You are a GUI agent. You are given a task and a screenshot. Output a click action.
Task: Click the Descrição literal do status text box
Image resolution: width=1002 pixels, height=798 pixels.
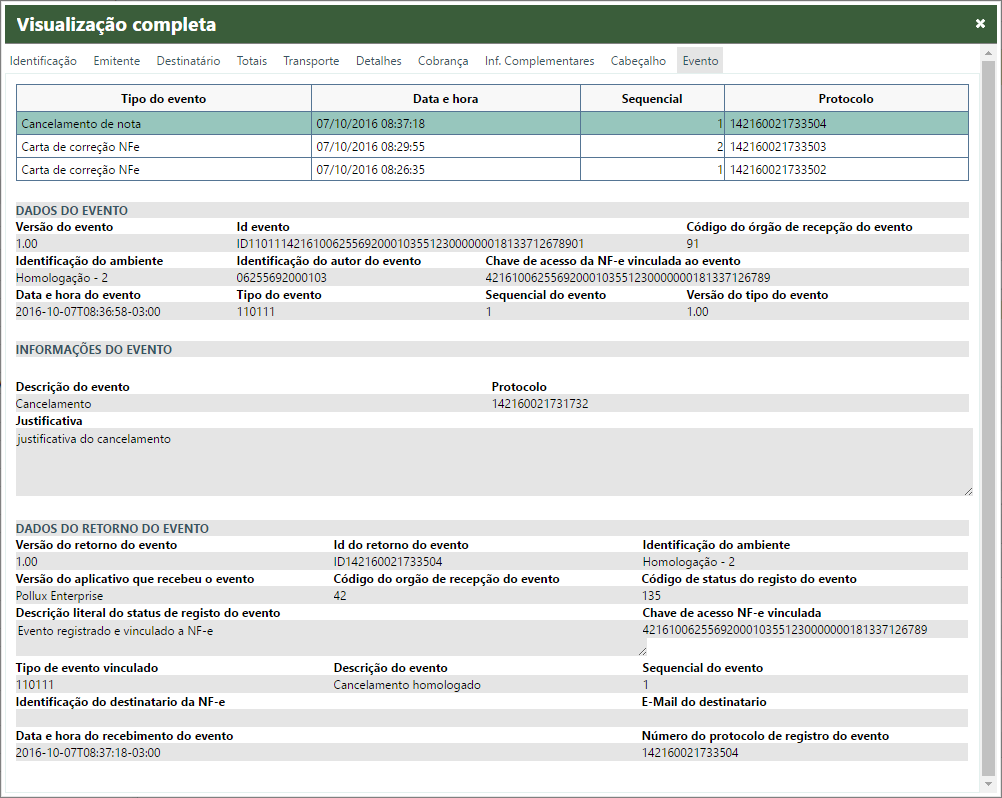(x=325, y=638)
